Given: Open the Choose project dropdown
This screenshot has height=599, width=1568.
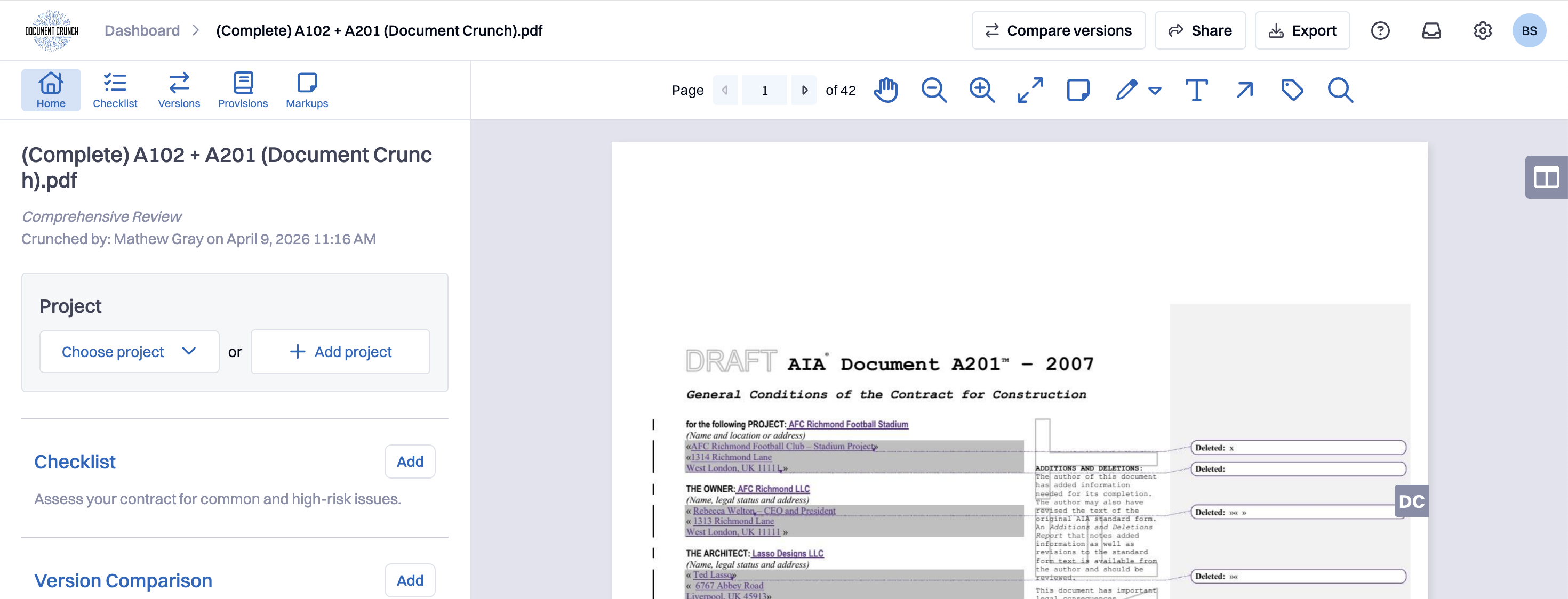Looking at the screenshot, I should point(129,352).
